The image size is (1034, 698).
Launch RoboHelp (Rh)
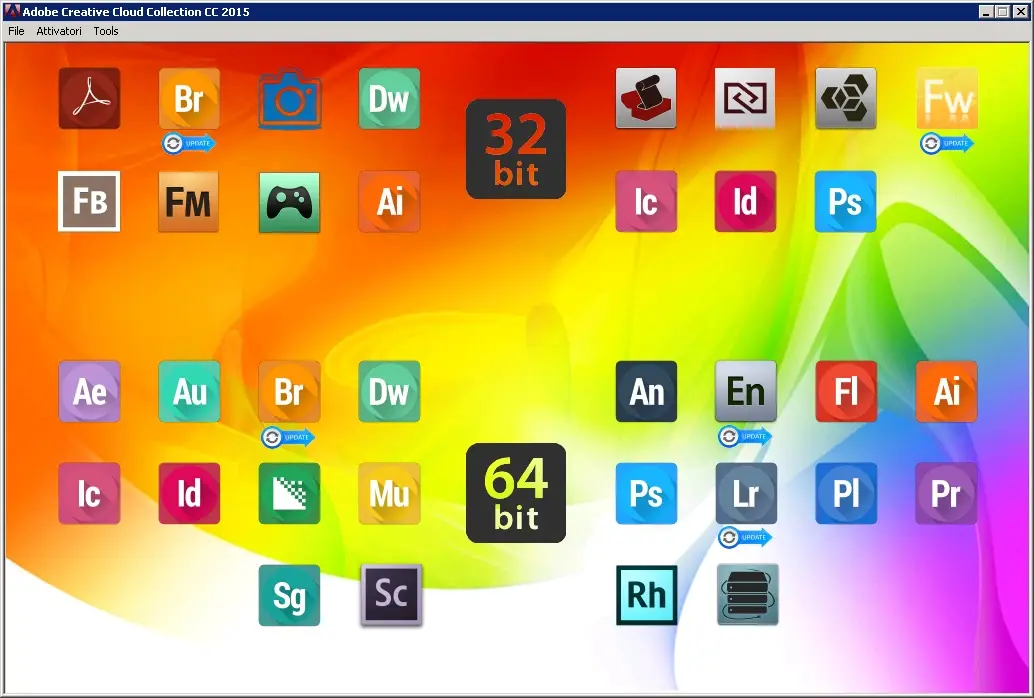click(646, 595)
